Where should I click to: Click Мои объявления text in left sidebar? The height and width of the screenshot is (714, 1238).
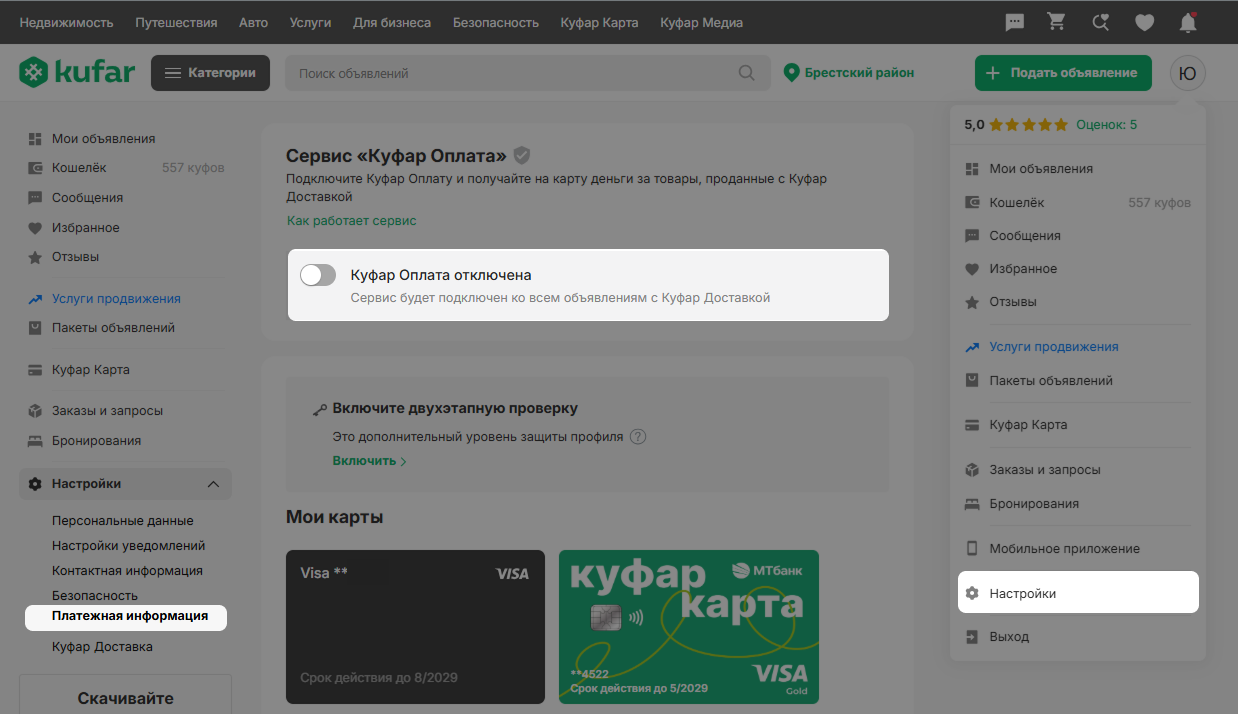pos(104,139)
